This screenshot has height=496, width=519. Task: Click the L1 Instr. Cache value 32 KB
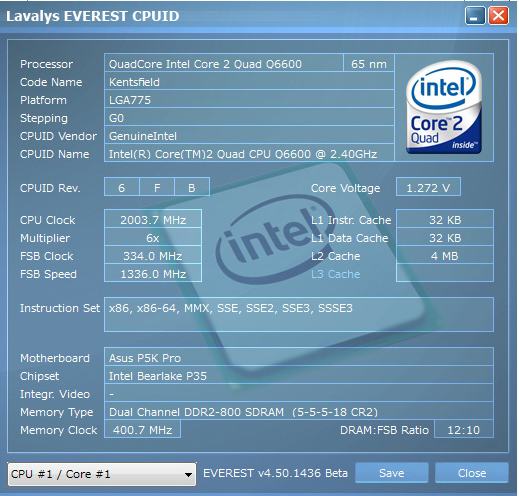point(445,220)
